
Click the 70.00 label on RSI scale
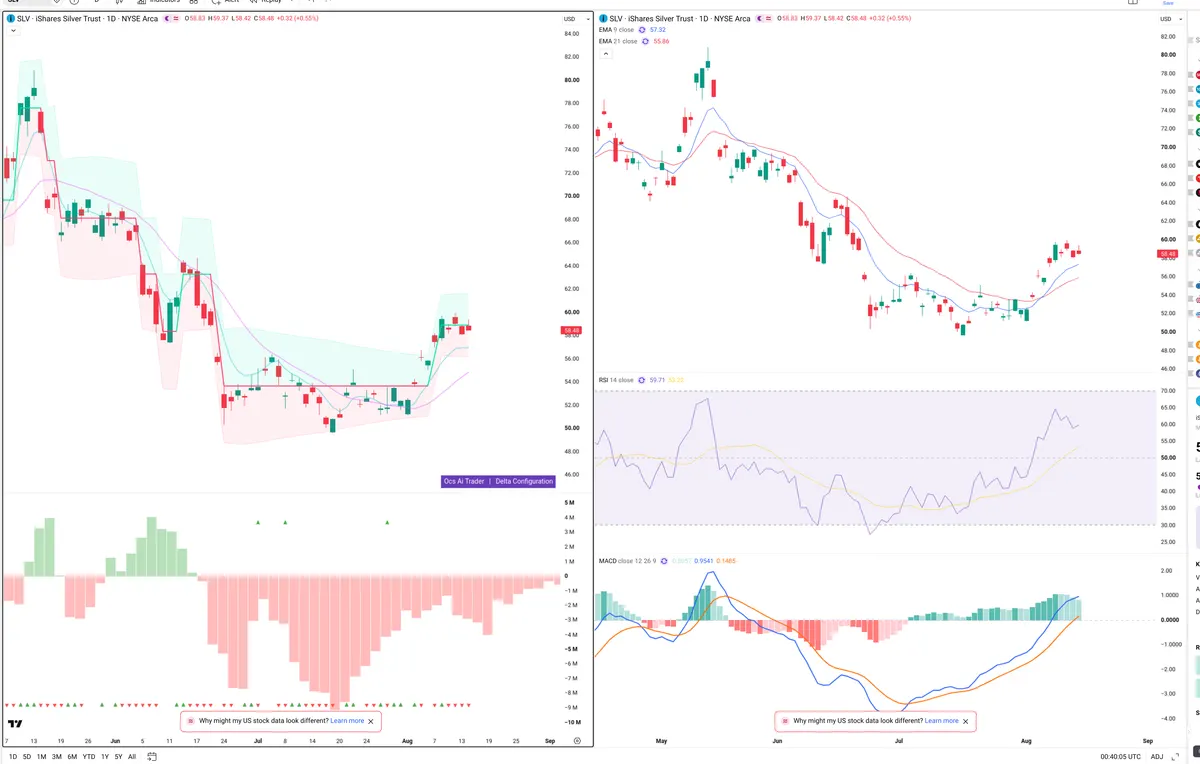coord(1166,390)
